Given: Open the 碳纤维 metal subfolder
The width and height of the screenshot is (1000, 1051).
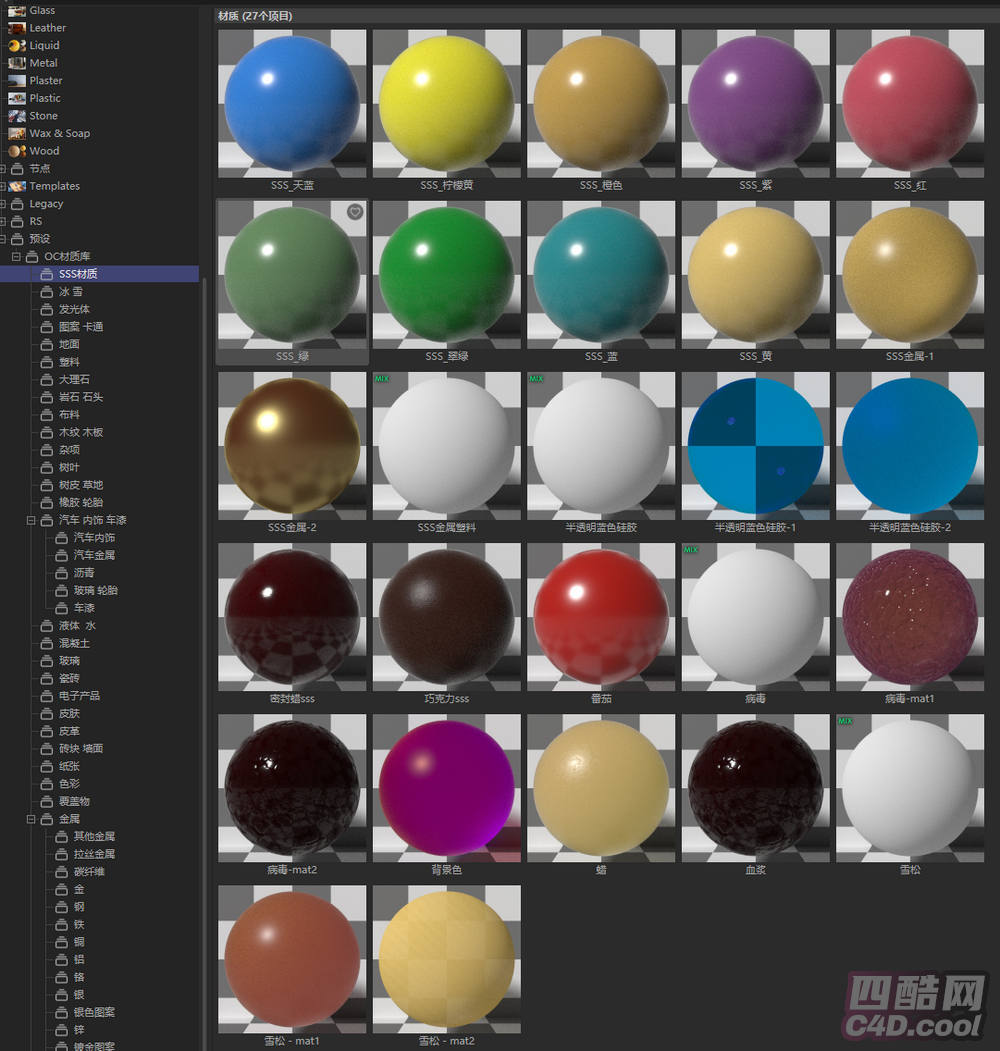Looking at the screenshot, I should pyautogui.click(x=88, y=872).
